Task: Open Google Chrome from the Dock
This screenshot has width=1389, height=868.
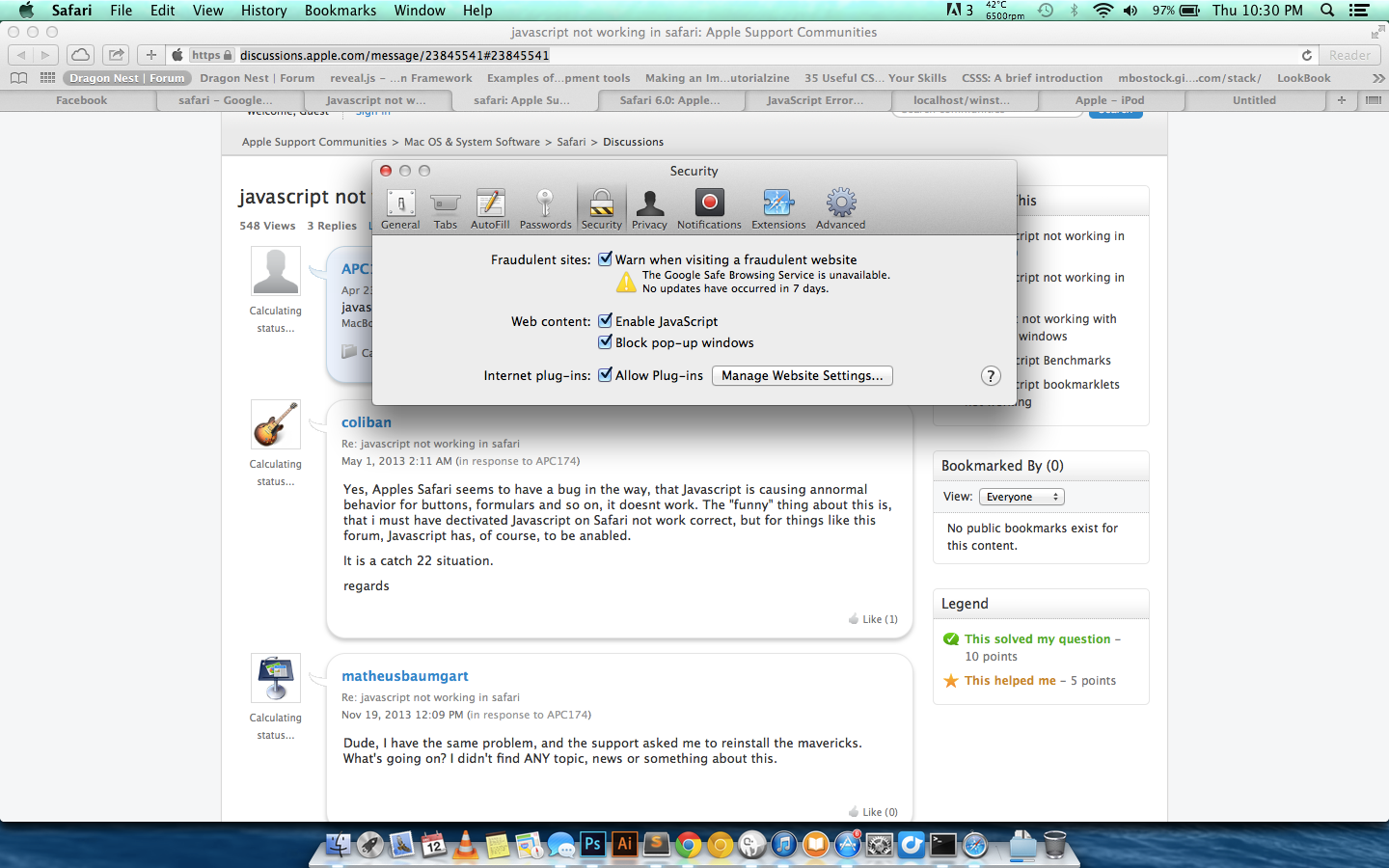Action: coord(688,846)
